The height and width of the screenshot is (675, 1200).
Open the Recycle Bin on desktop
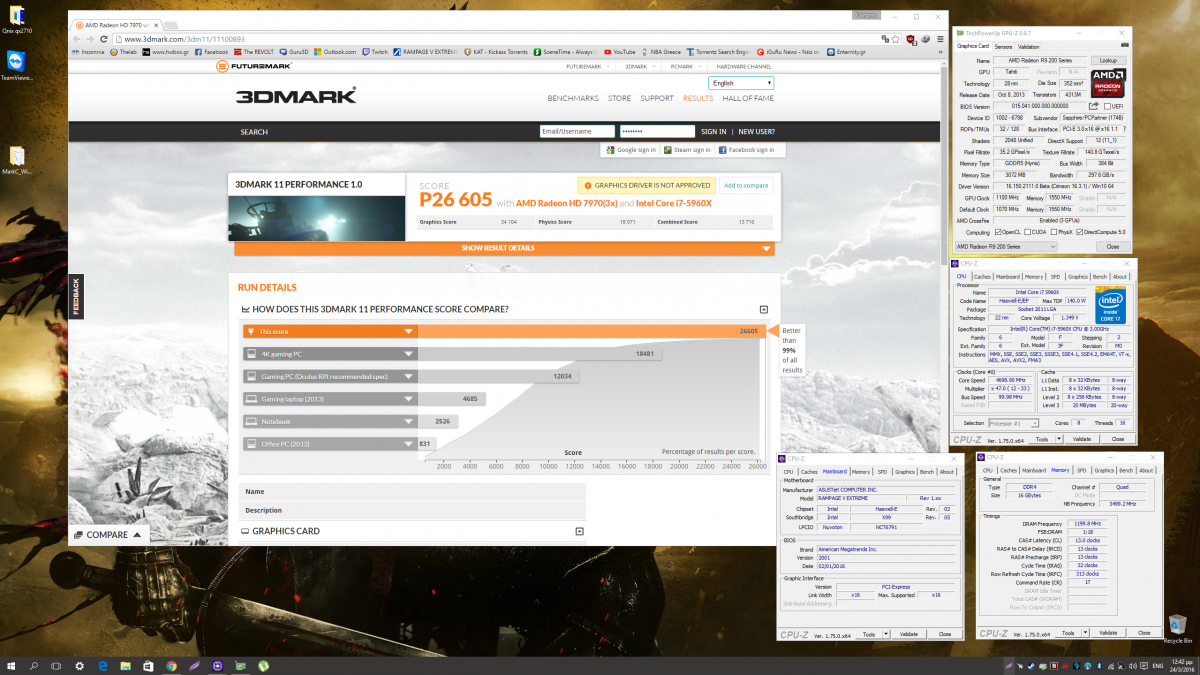point(1176,627)
